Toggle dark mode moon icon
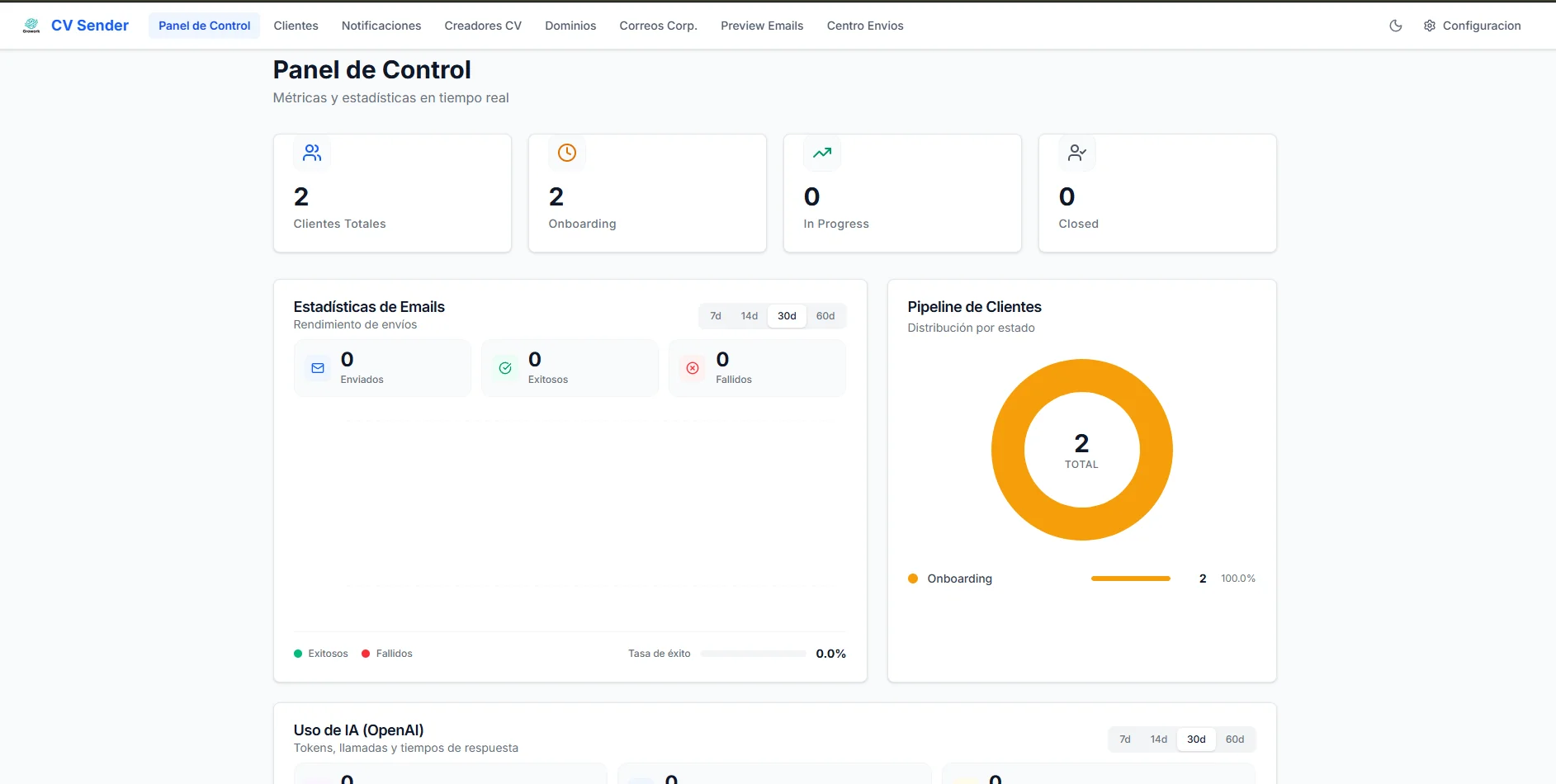This screenshot has width=1556, height=784. tap(1396, 26)
